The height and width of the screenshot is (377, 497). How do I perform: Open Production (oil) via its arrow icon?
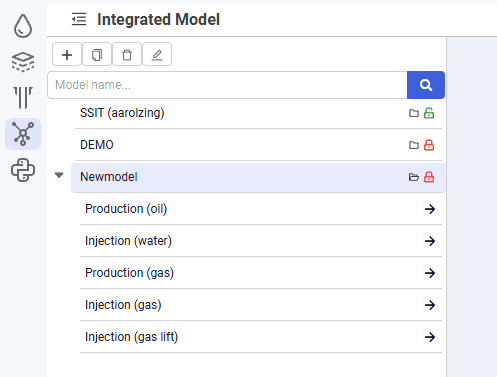click(430, 209)
